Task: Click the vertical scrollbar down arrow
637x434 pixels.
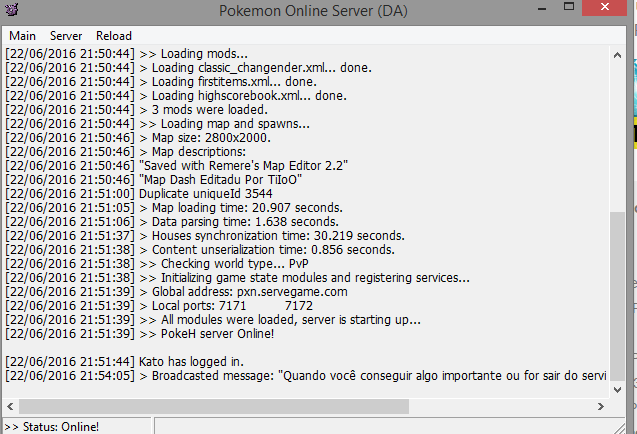Action: [617, 390]
